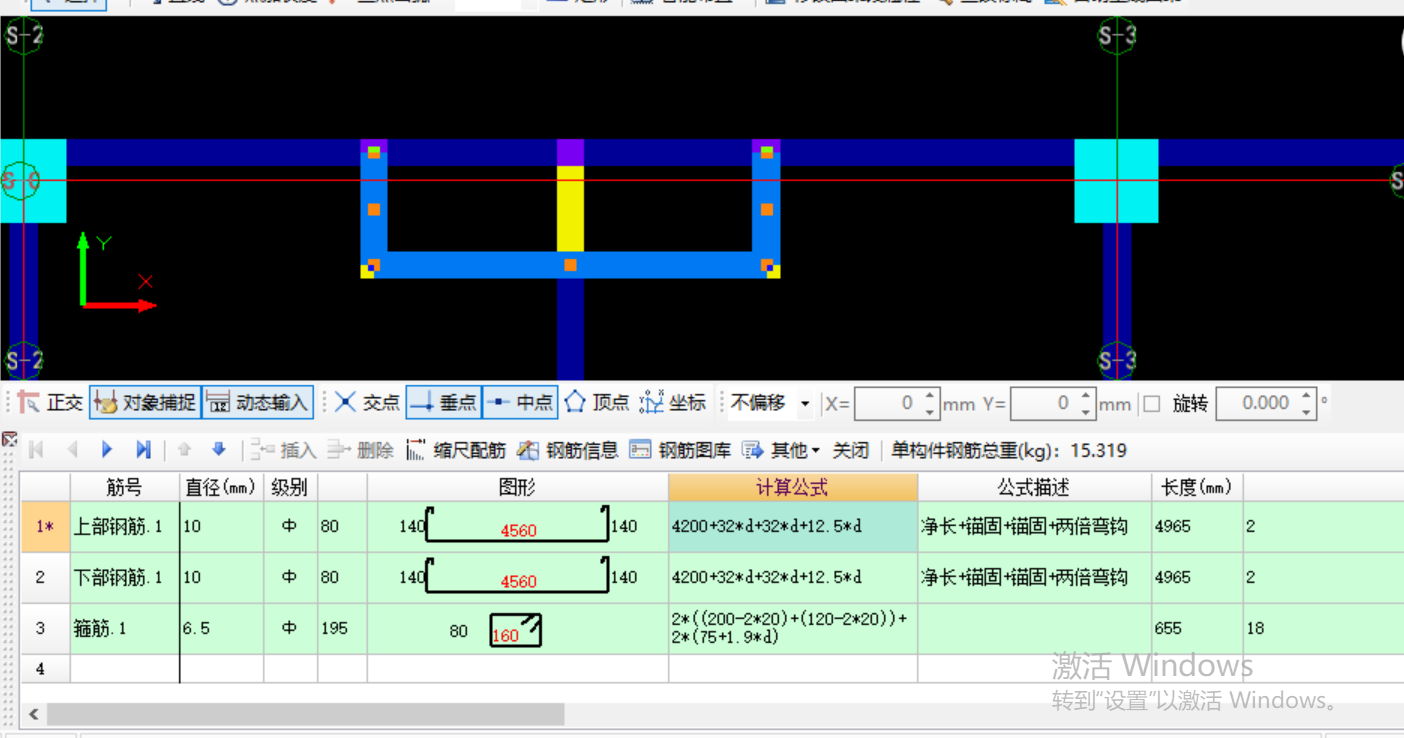Open 钢筋信息 rebar information
1404x738 pixels.
tap(567, 450)
